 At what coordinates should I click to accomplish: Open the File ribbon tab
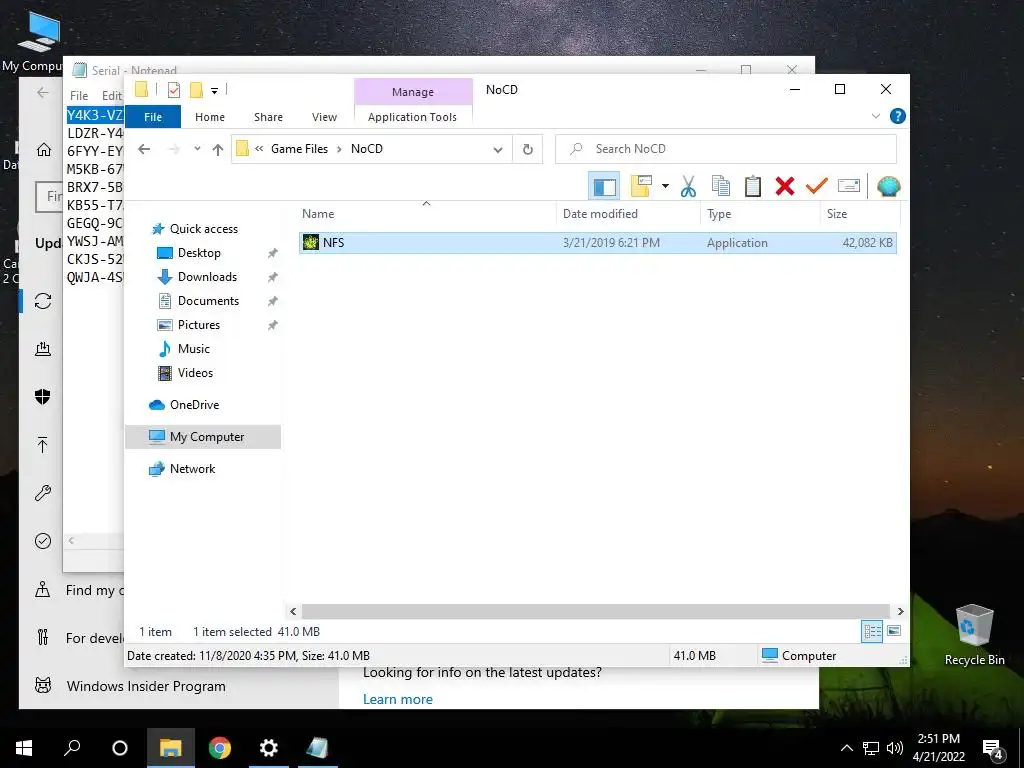(153, 117)
